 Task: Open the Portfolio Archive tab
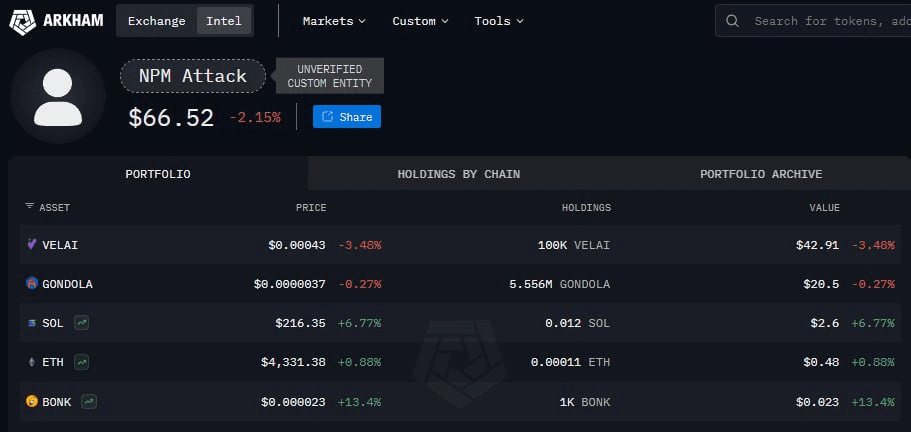click(x=761, y=174)
